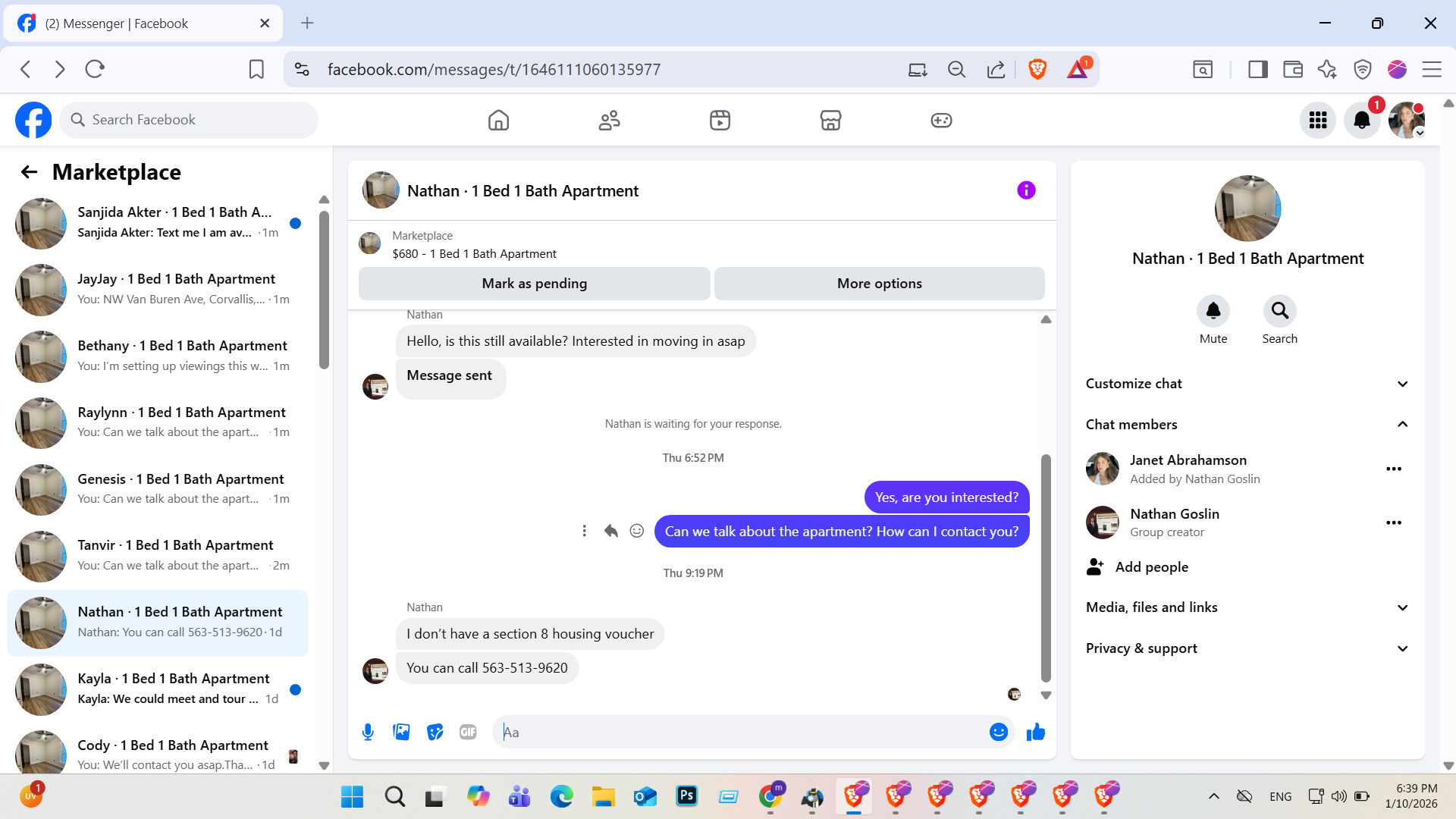Reply to the highlighted message

click(x=611, y=531)
